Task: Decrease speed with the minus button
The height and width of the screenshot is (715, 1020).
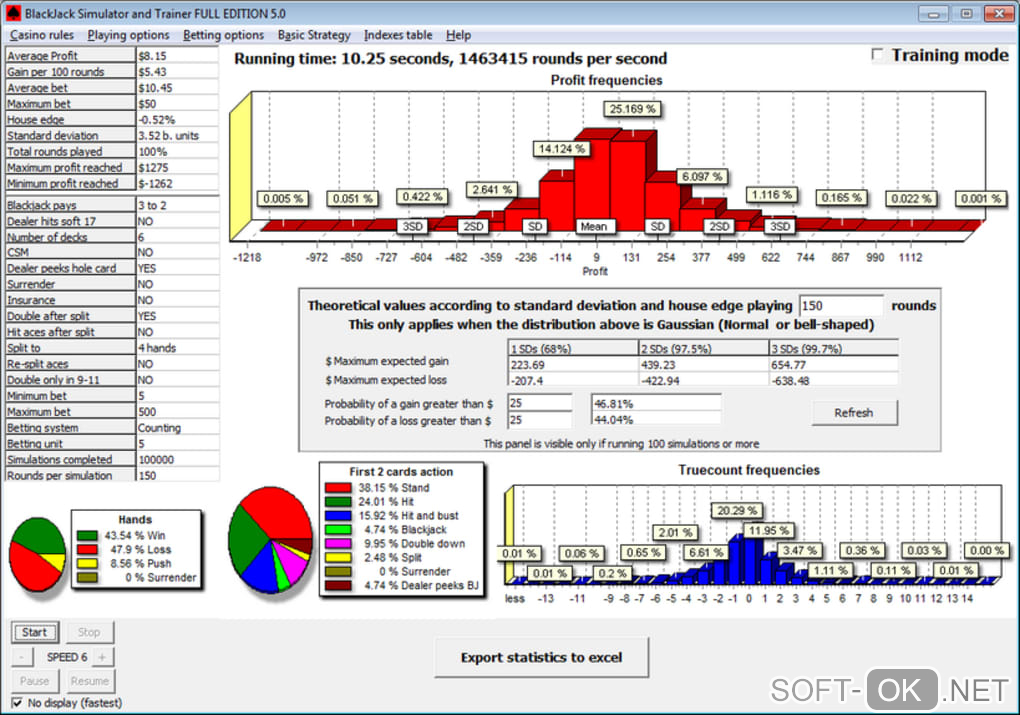Action: pyautogui.click(x=21, y=657)
